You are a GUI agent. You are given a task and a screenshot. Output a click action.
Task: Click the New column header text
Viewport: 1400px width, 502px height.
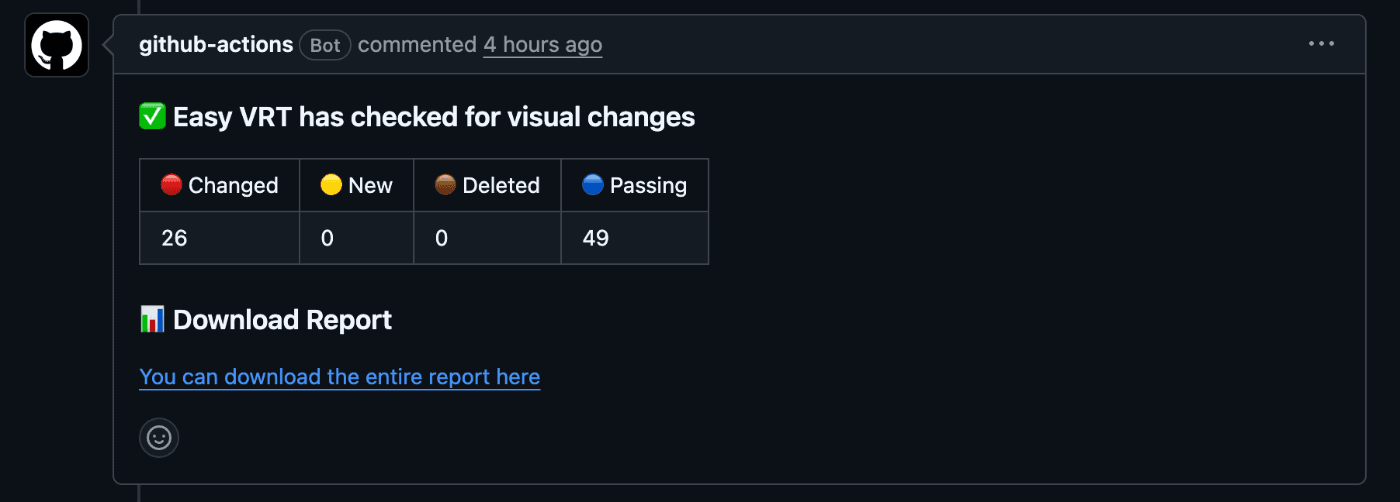tap(370, 185)
